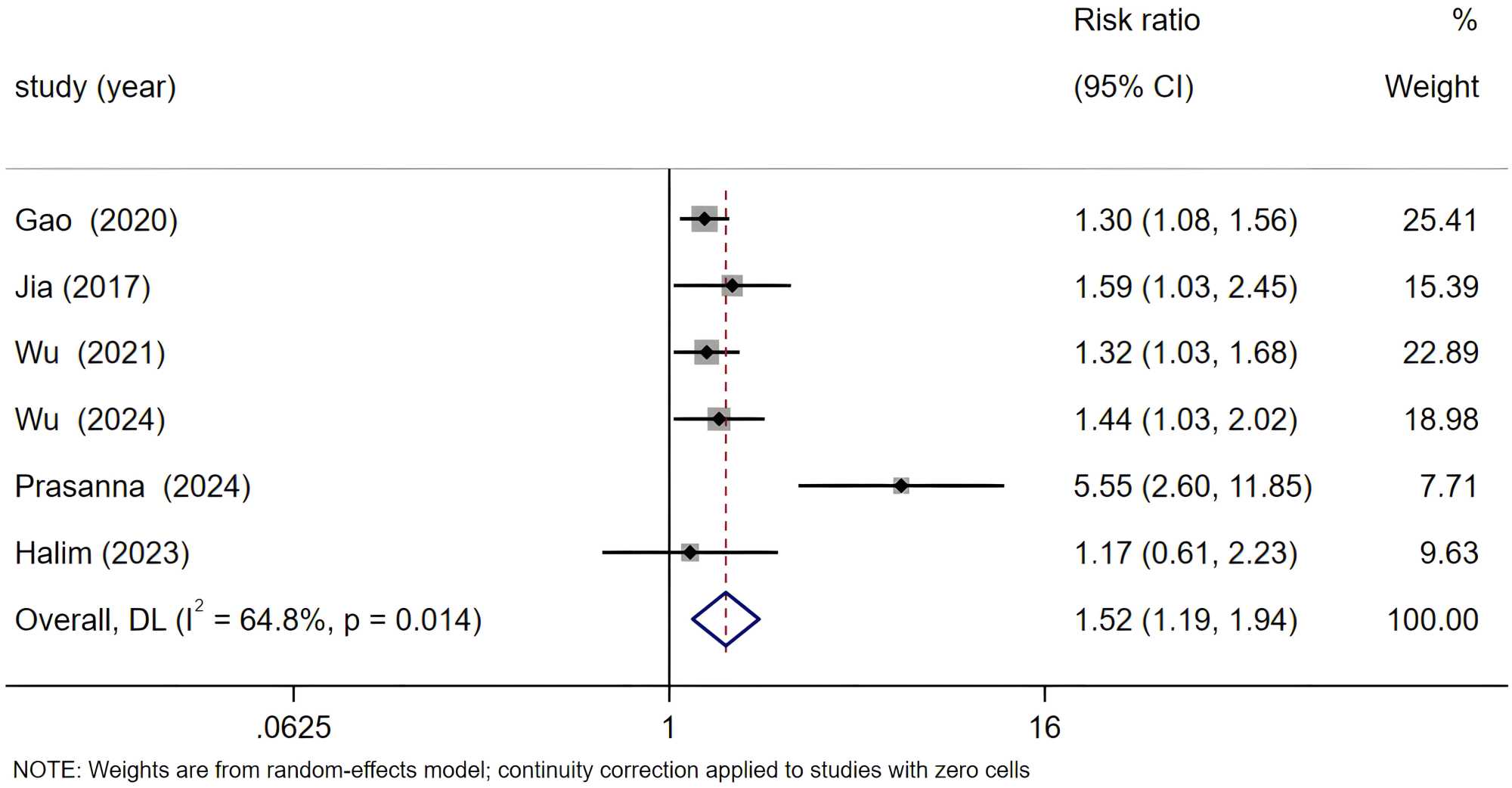Viewport: 1512px width, 788px height.
Task: Click the Gao (2020) study label
Action: pos(96,221)
